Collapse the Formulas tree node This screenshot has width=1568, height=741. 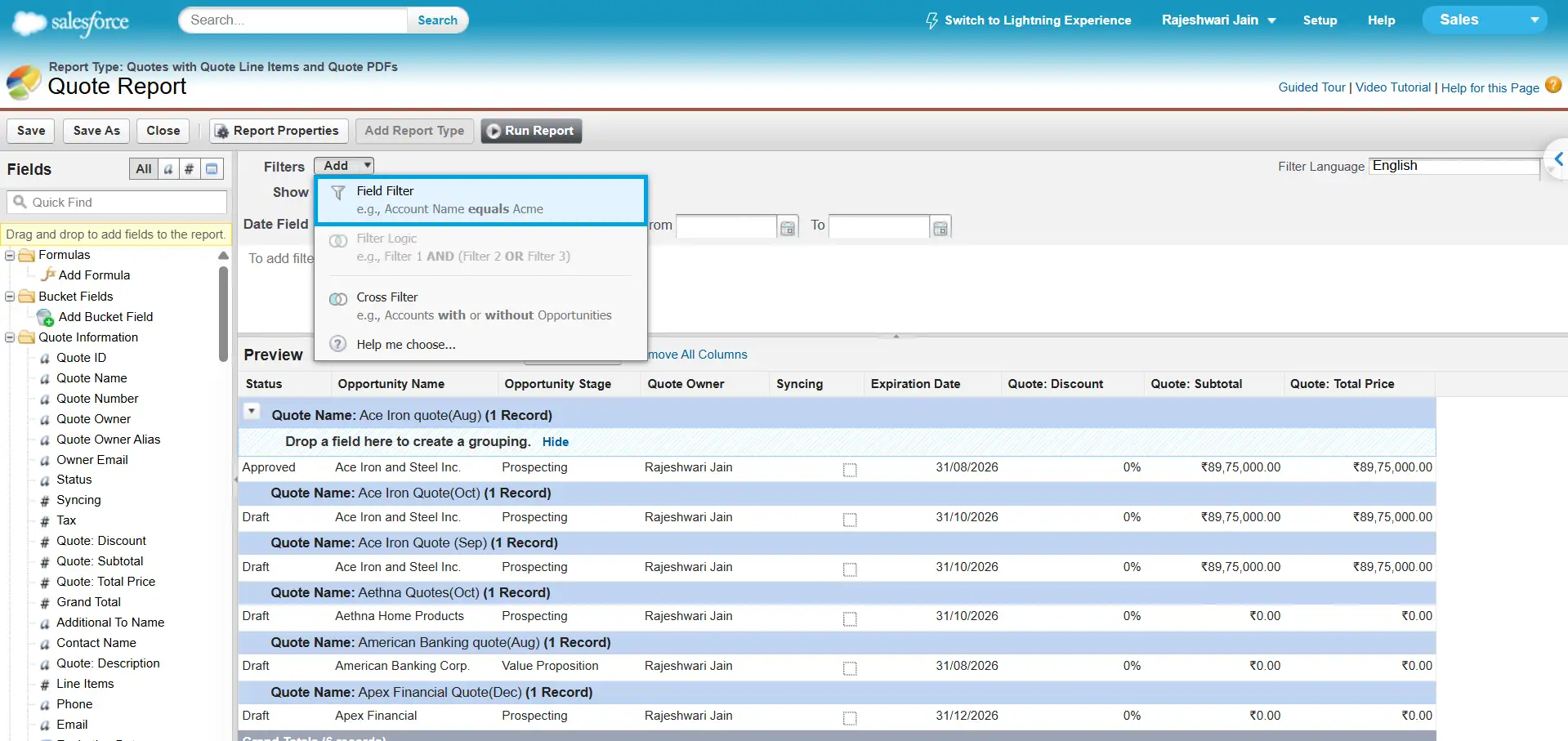coord(10,255)
